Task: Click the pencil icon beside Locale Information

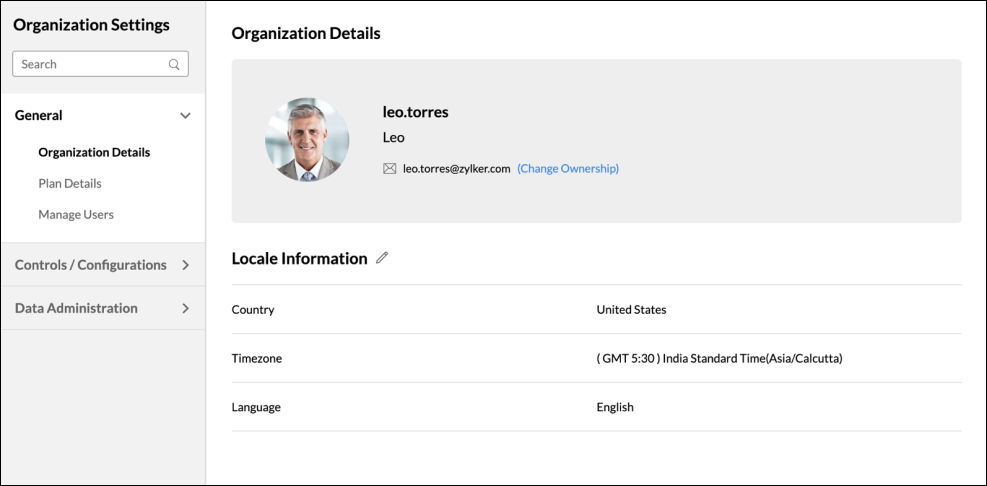Action: click(382, 258)
